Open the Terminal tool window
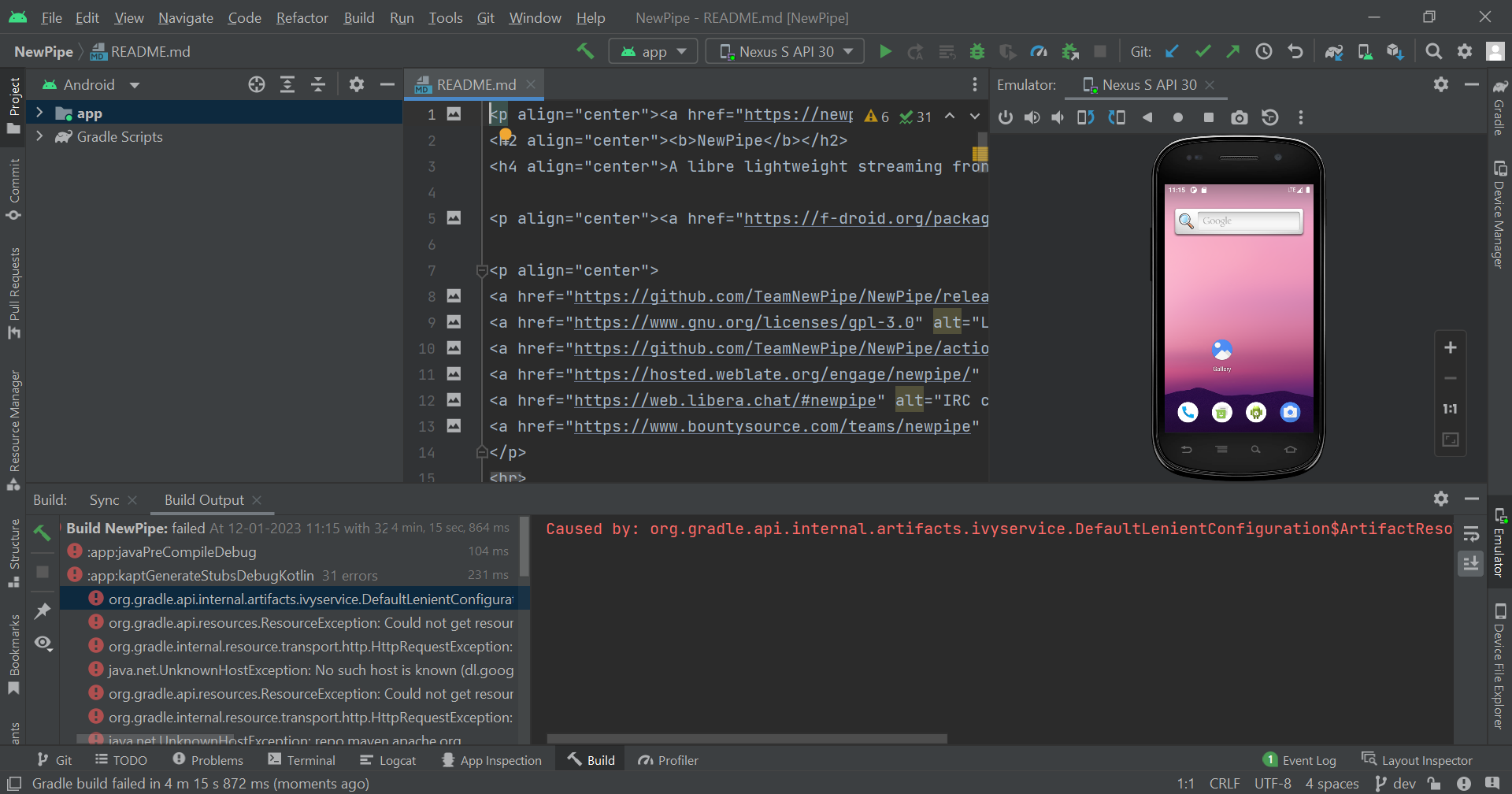Screen dimensions: 1512x794 pyautogui.click(x=302, y=760)
